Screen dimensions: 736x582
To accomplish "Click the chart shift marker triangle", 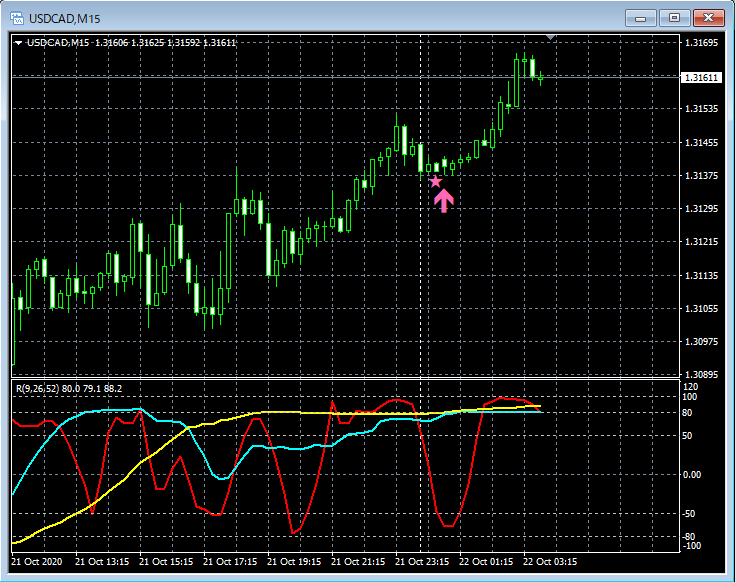I will point(551,37).
